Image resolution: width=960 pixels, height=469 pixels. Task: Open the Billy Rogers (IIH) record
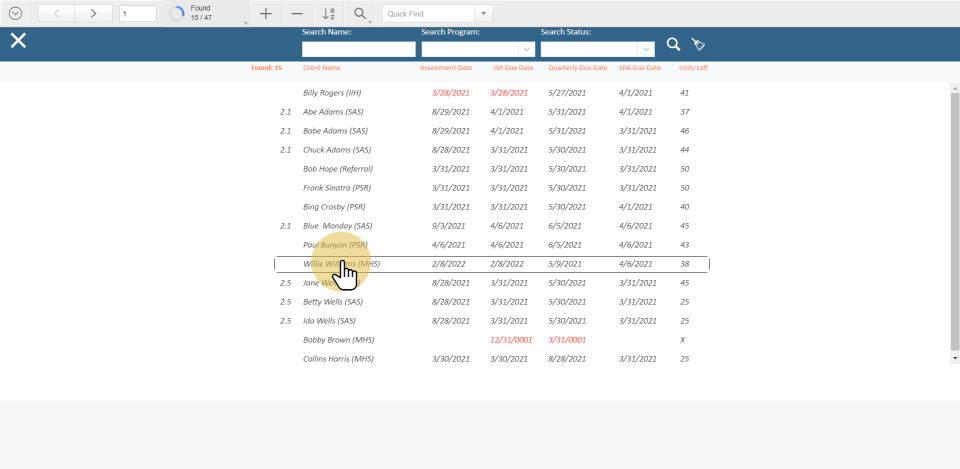pyautogui.click(x=332, y=93)
